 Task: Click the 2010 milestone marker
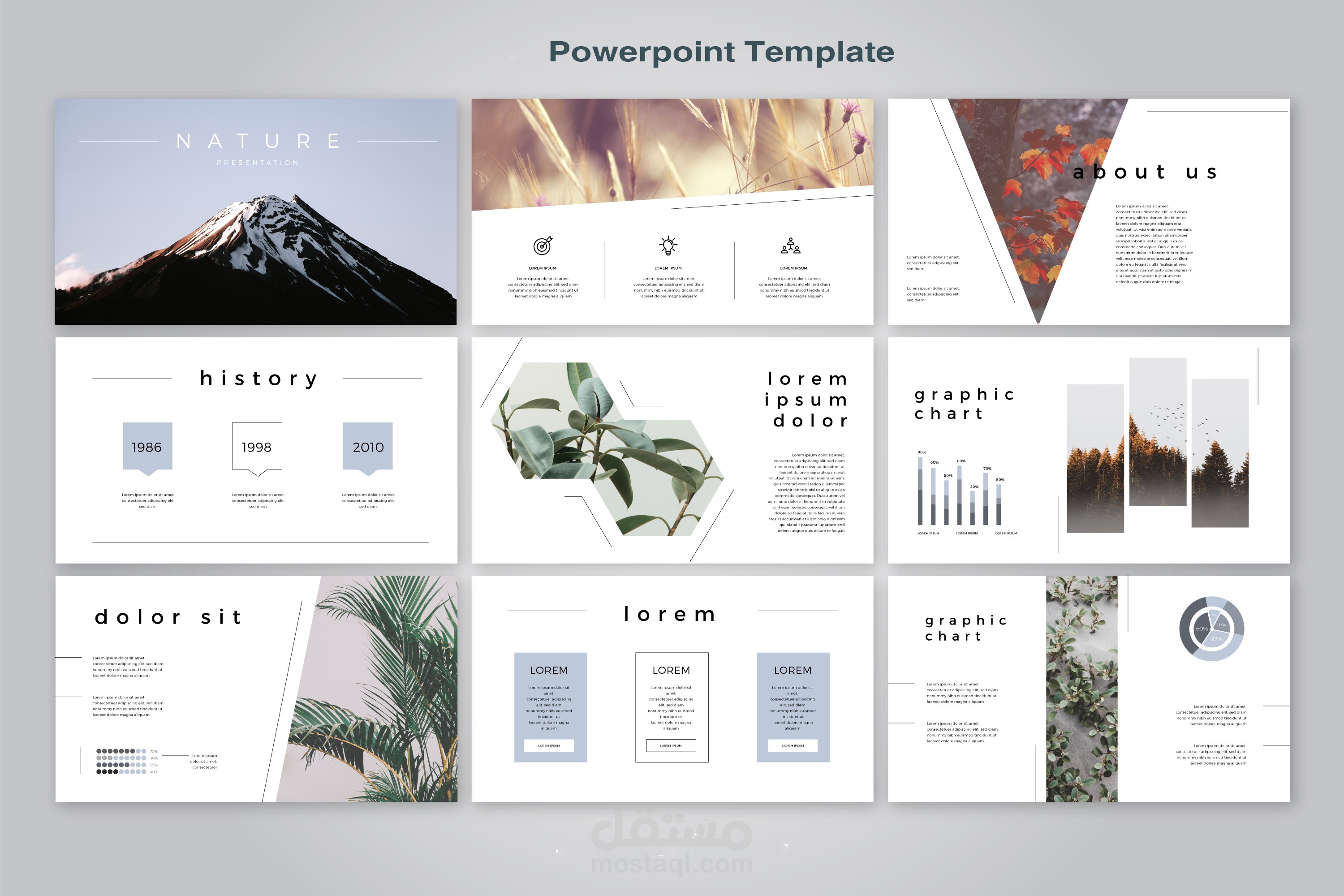click(x=367, y=448)
